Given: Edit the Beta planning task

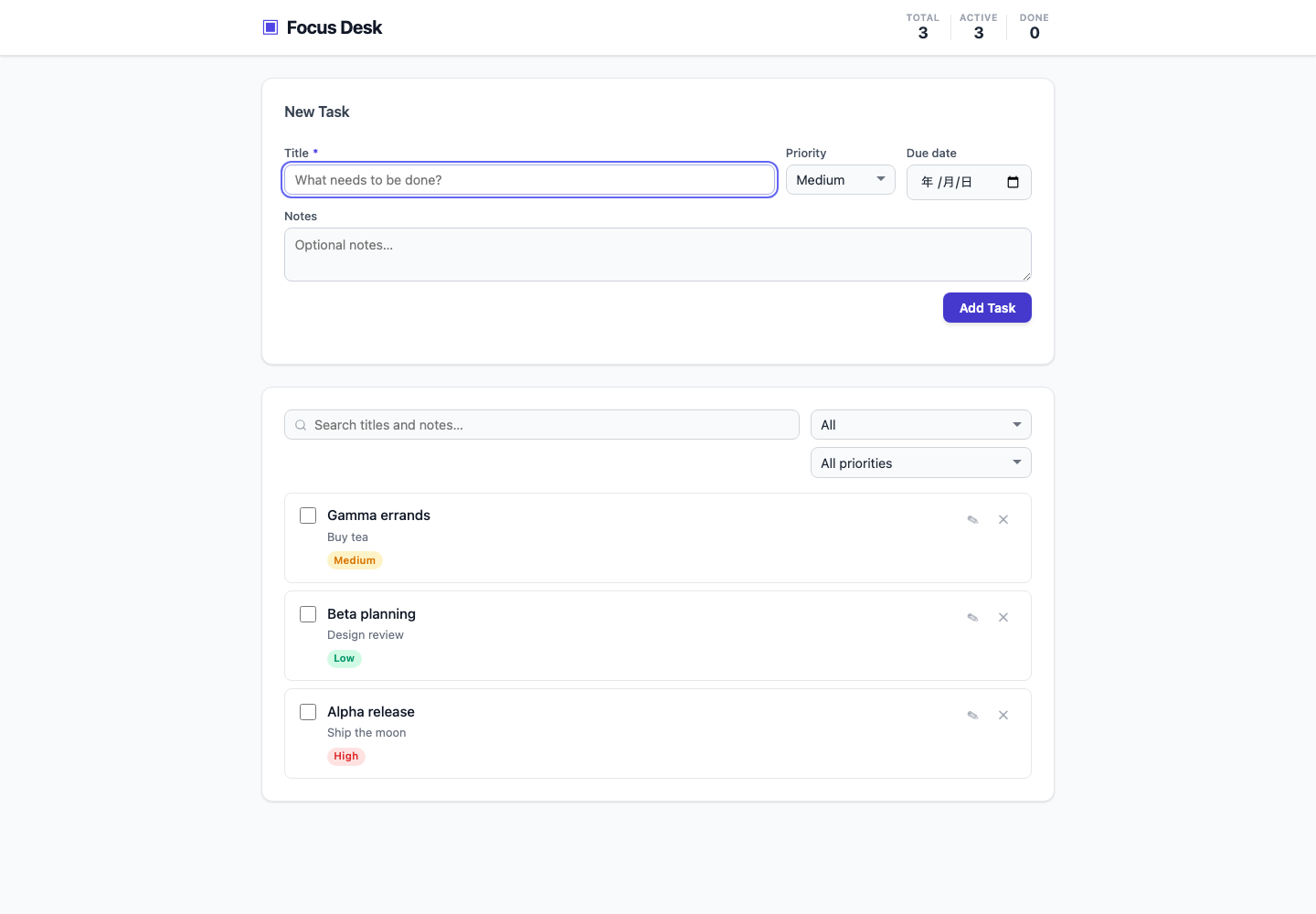Looking at the screenshot, I should [972, 617].
